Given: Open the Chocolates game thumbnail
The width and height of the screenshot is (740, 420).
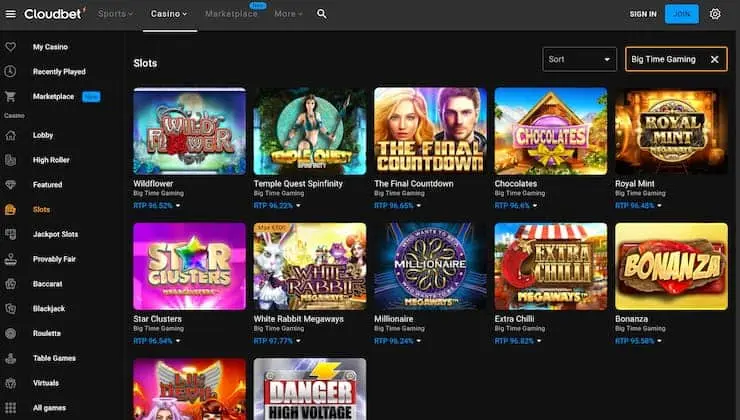Looking at the screenshot, I should [551, 131].
